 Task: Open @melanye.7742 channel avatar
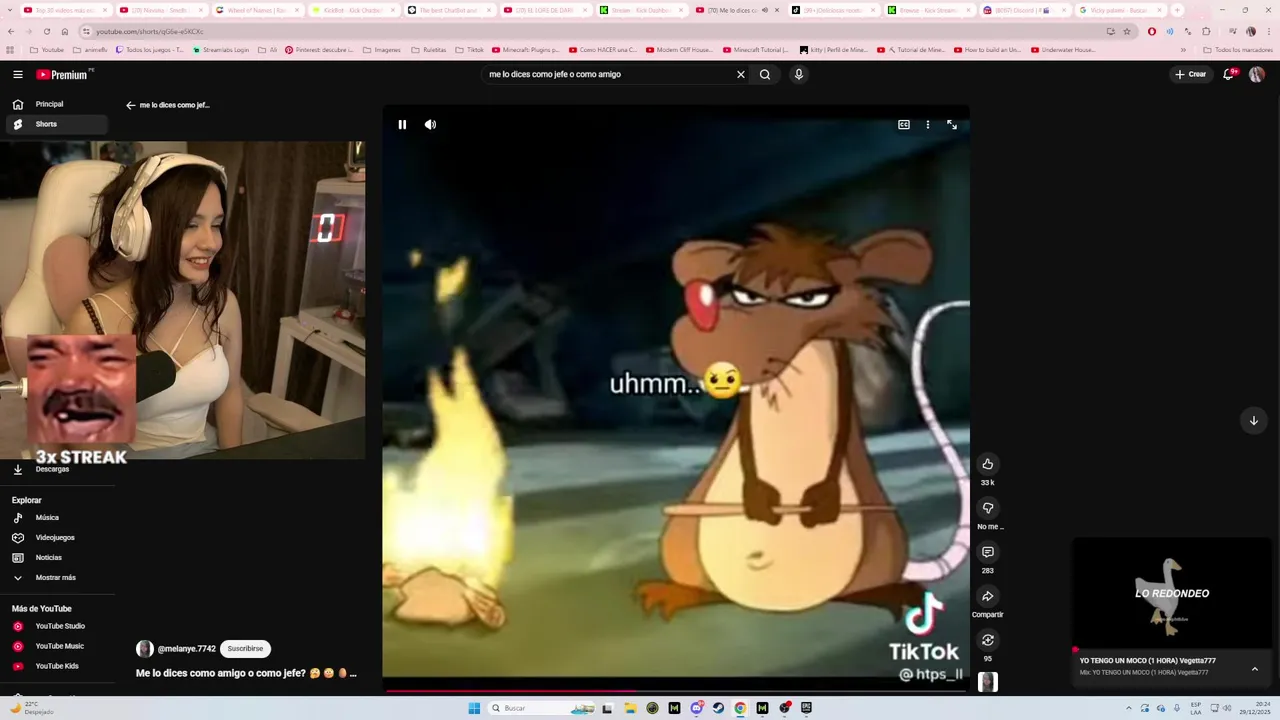point(145,649)
